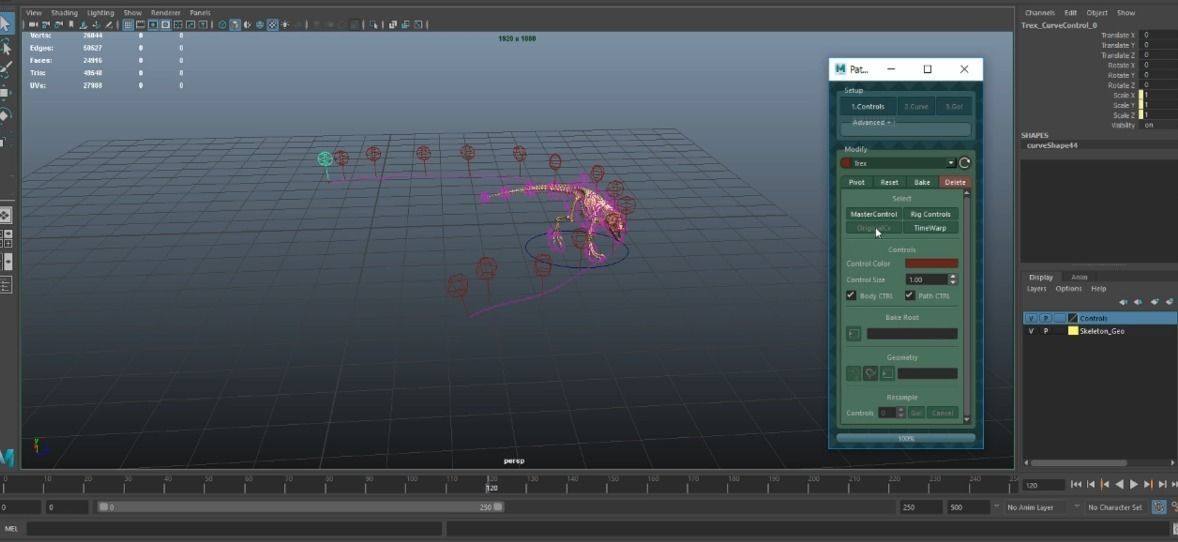Pick the Paint Selection brush tool
This screenshot has width=1178, height=542.
(5, 69)
